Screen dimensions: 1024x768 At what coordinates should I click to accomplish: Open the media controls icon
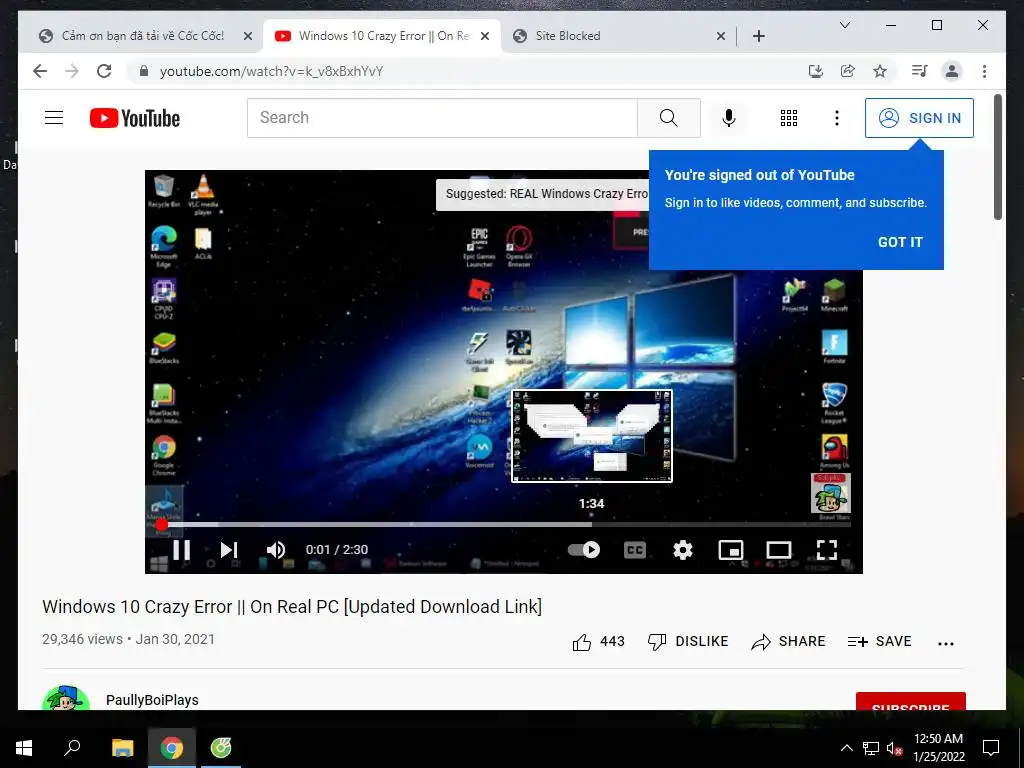[920, 71]
